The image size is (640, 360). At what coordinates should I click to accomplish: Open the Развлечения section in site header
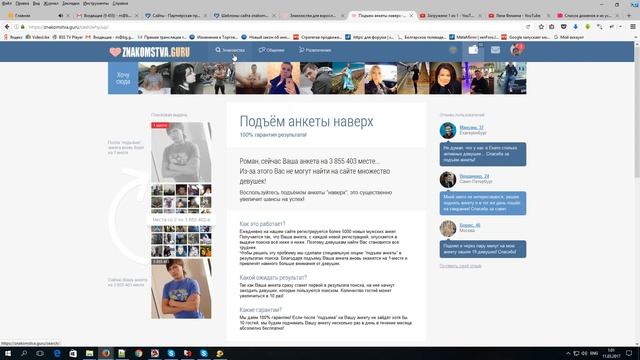[x=315, y=50]
